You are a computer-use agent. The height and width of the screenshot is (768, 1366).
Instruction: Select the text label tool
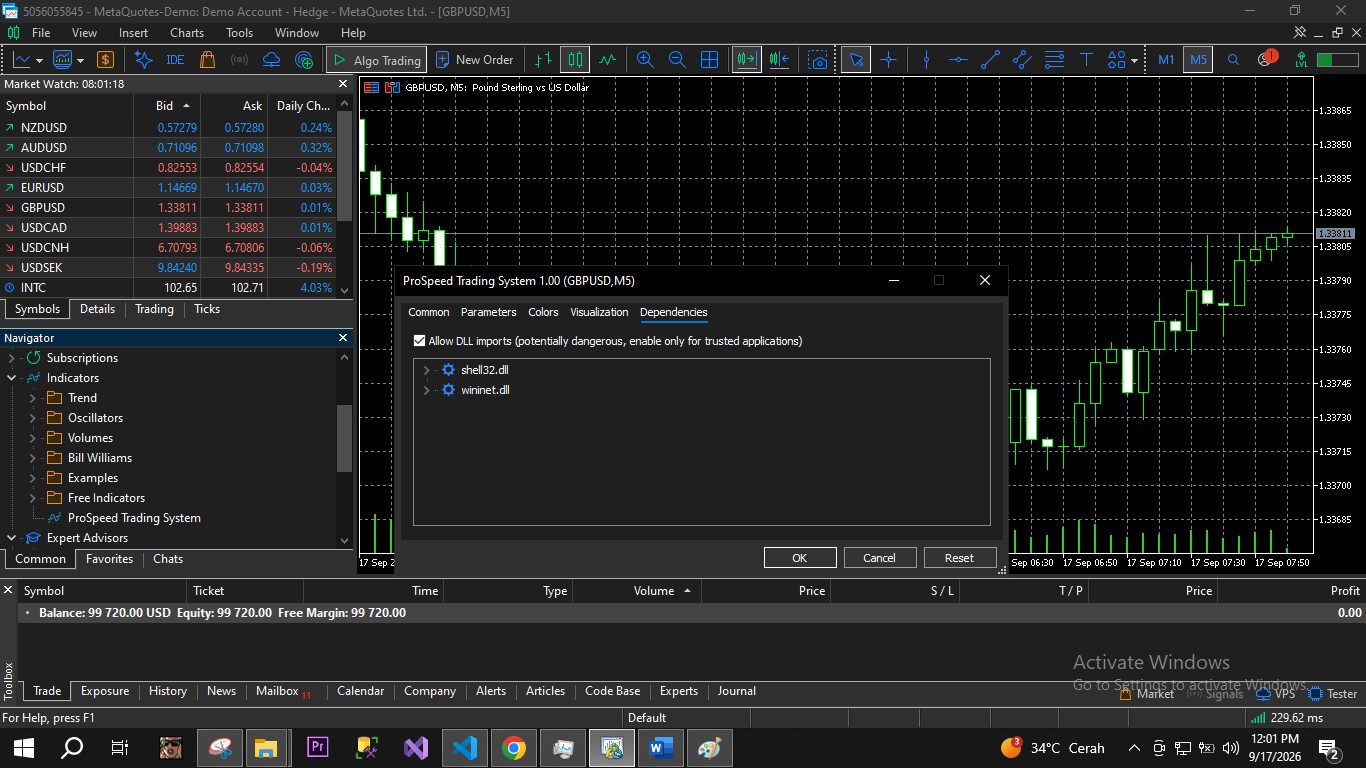pyautogui.click(x=1086, y=60)
